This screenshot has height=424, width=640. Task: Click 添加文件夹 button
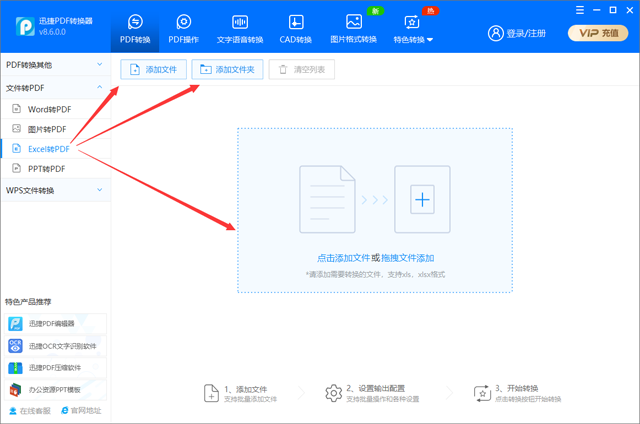(227, 69)
